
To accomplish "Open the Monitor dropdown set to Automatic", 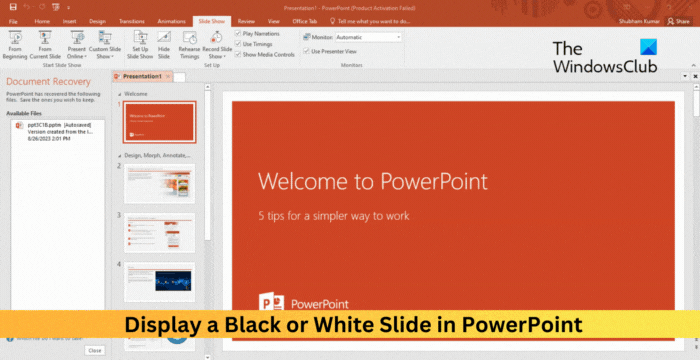I will [368, 38].
